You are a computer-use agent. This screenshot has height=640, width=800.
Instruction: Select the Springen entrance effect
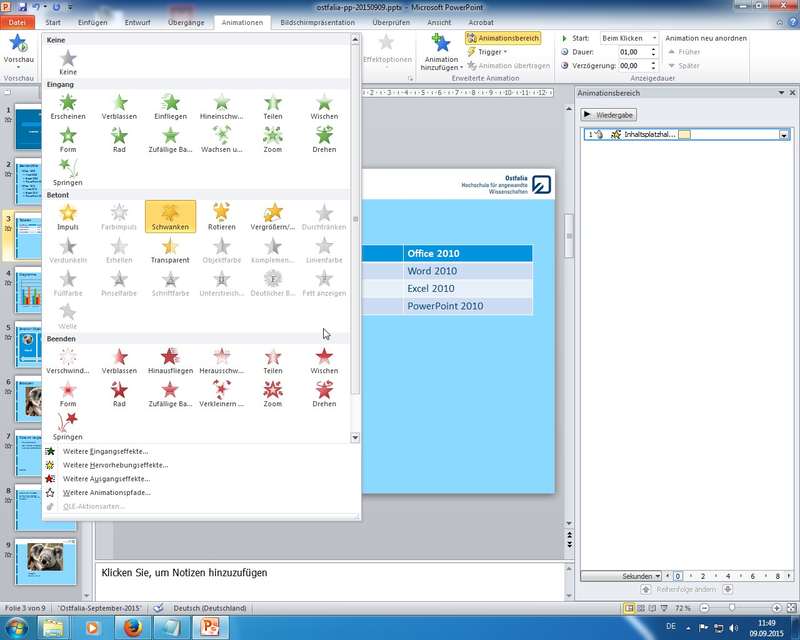[68, 173]
